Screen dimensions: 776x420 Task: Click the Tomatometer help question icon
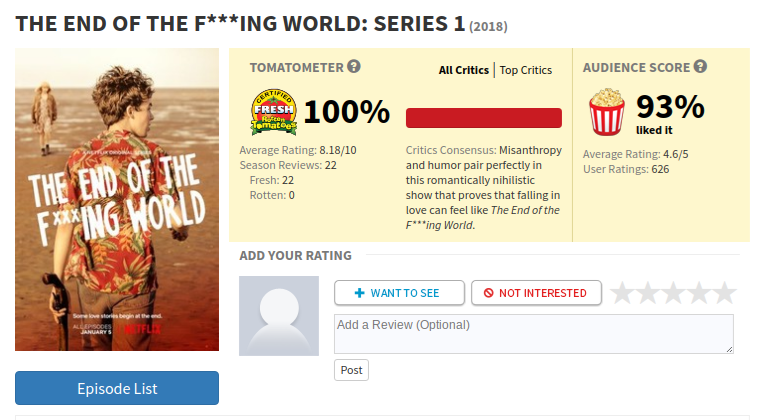point(354,67)
